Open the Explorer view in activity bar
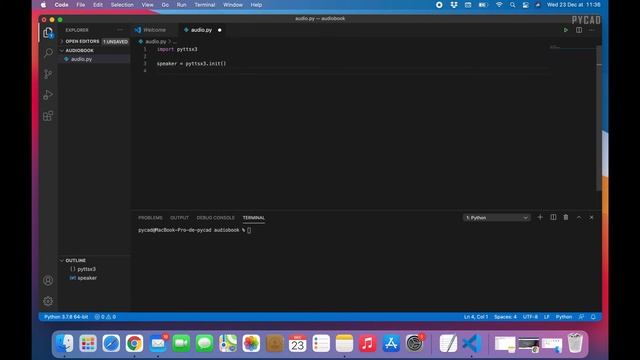This screenshot has height=360, width=640. pyautogui.click(x=48, y=33)
